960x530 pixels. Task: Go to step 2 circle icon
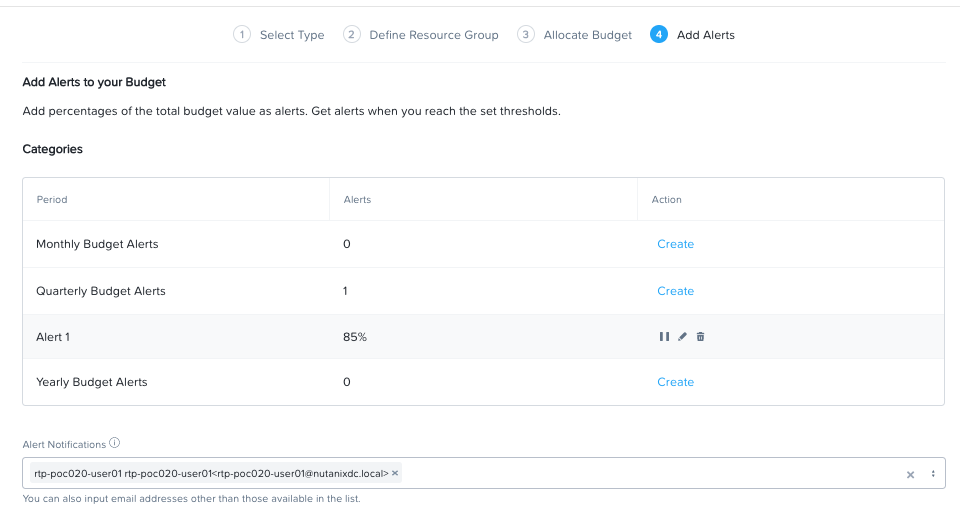point(351,34)
